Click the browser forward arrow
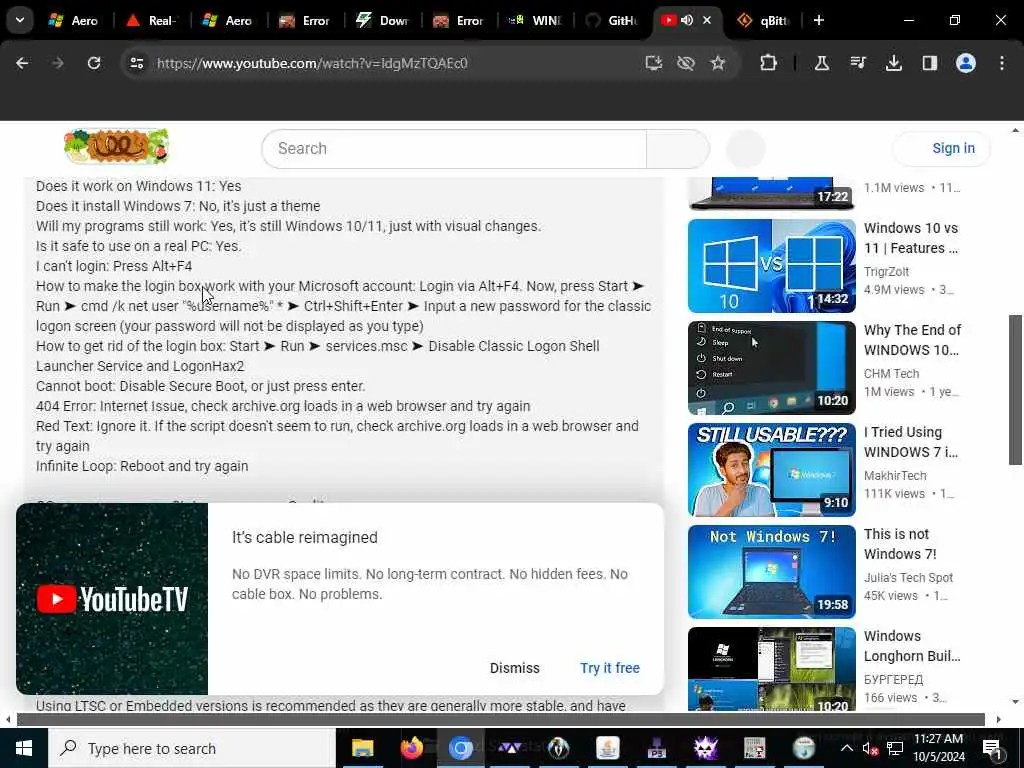This screenshot has width=1024, height=768. (57, 63)
